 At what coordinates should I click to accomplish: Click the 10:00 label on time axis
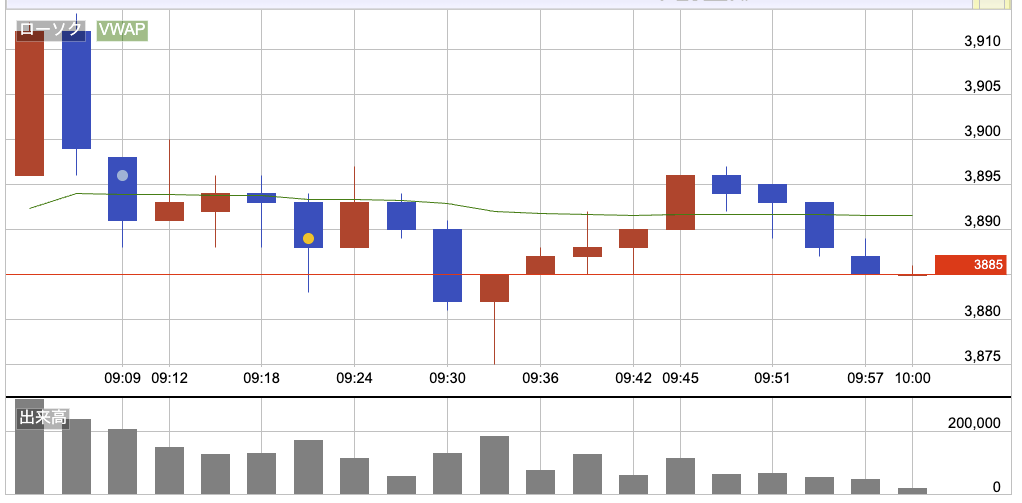click(x=912, y=378)
